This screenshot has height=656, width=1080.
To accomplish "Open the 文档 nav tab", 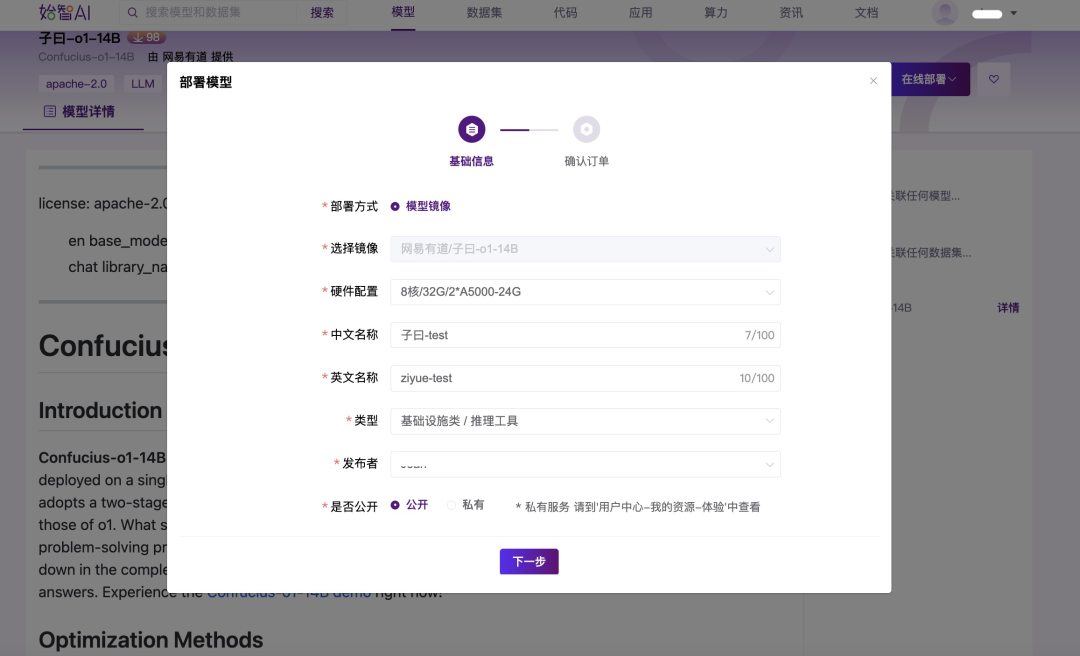I will coord(866,12).
